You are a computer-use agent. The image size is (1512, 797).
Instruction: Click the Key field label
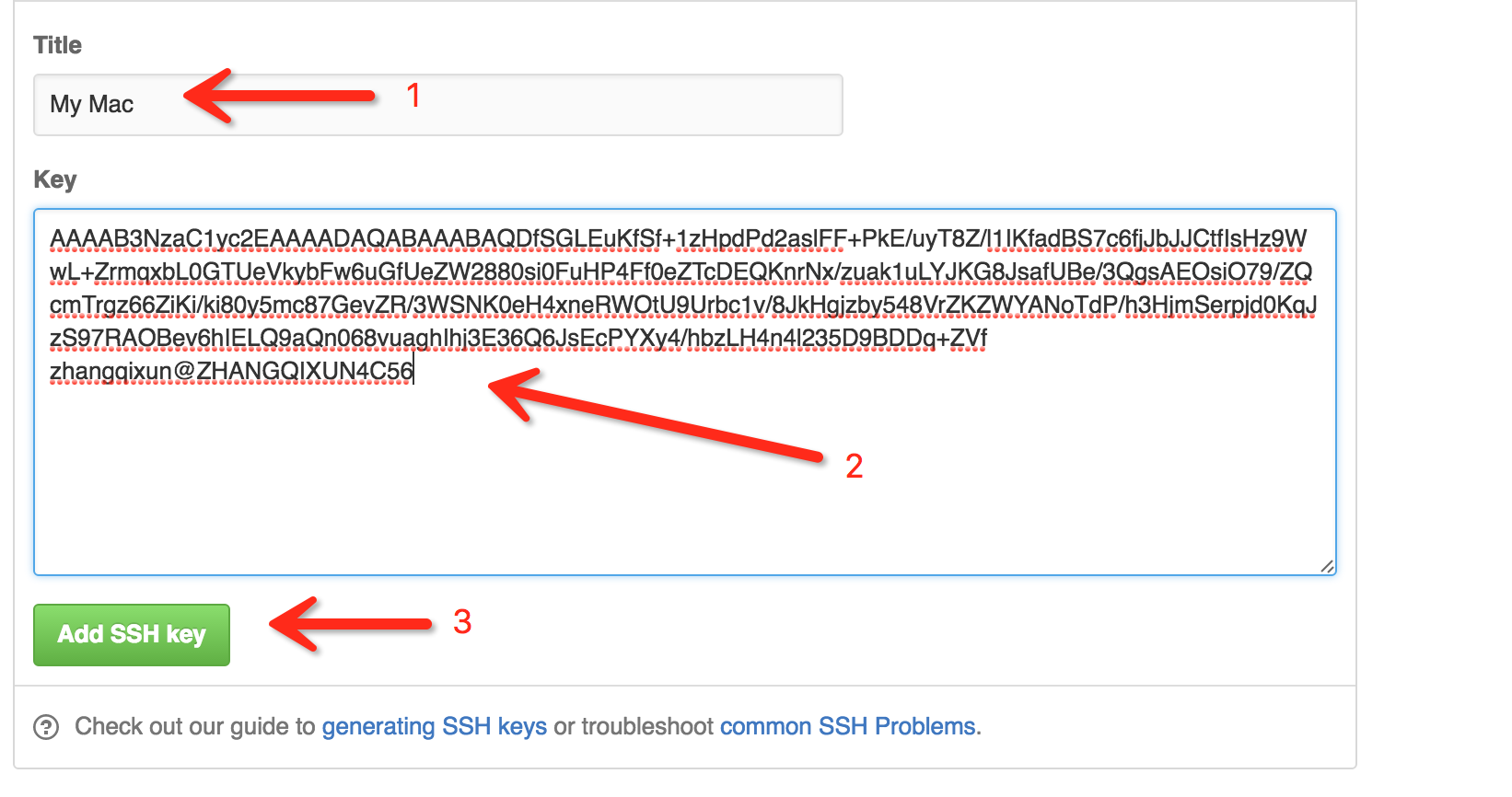point(54,179)
